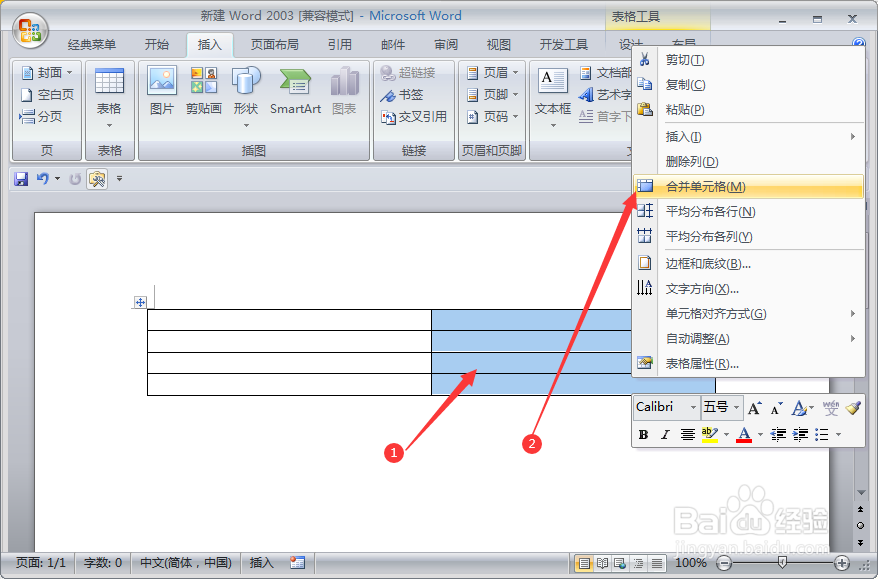Switch to the 视图 tab
Screen dimensions: 878x579
point(499,45)
